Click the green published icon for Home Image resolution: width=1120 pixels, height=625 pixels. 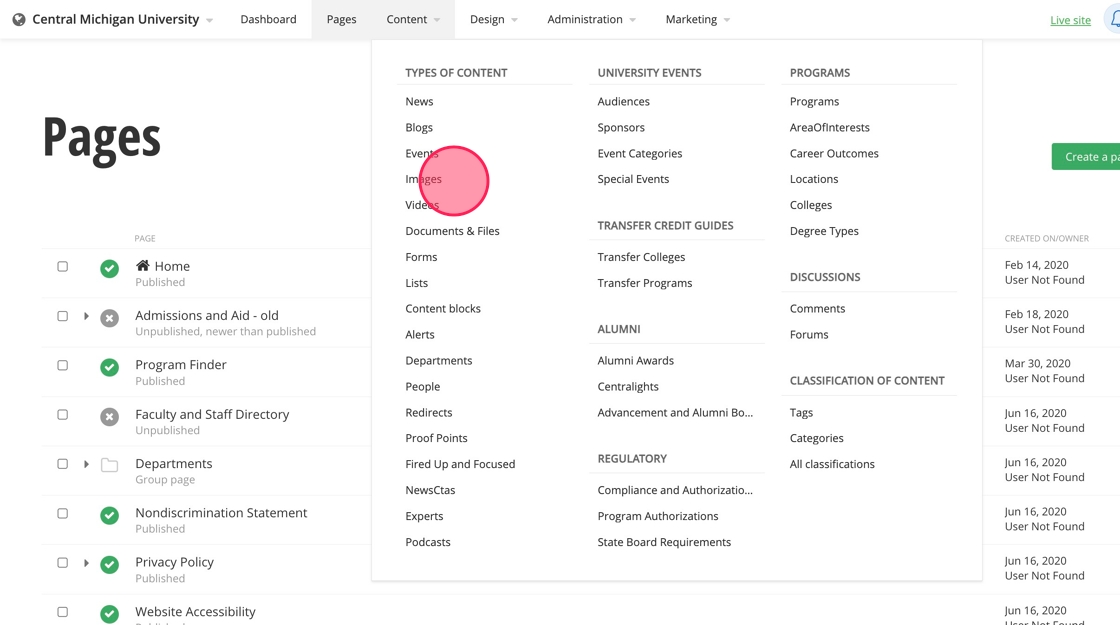point(110,268)
